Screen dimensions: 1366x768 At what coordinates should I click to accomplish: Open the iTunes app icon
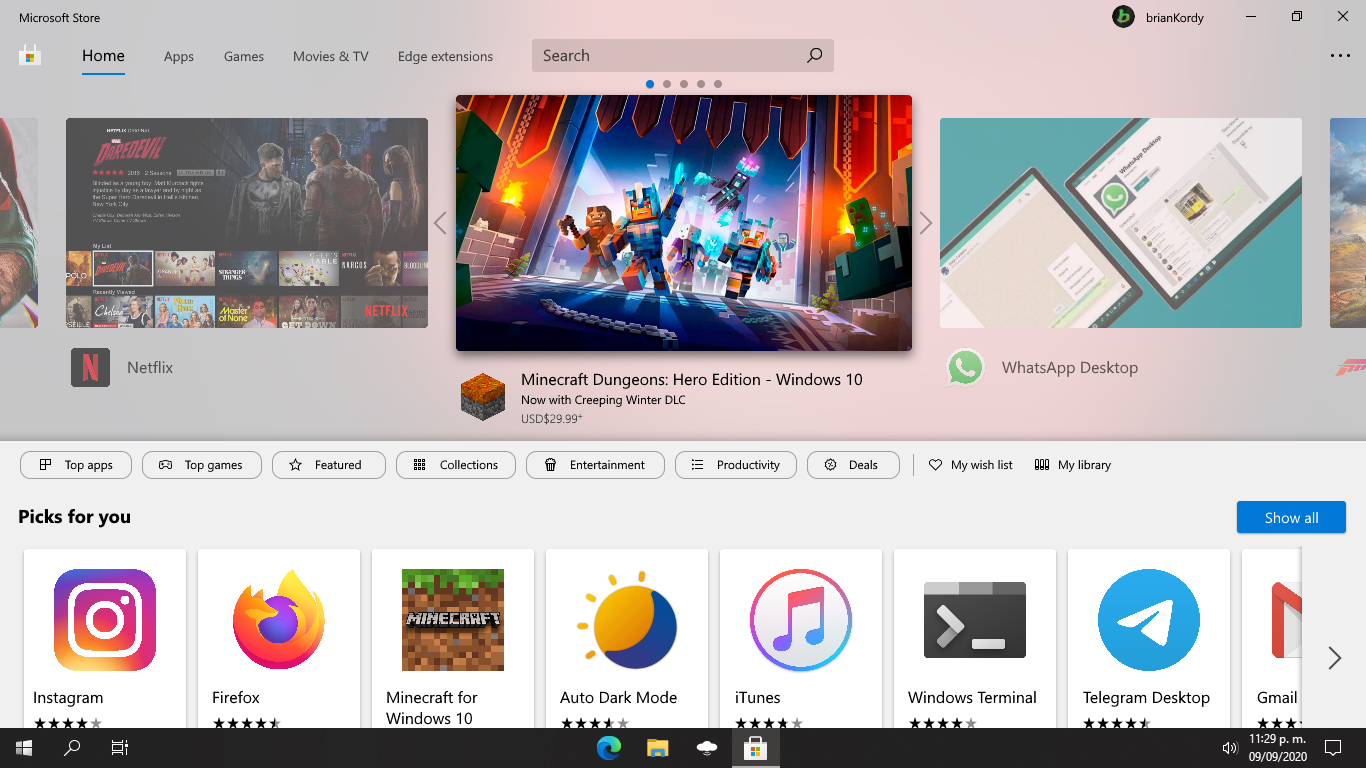coord(801,620)
